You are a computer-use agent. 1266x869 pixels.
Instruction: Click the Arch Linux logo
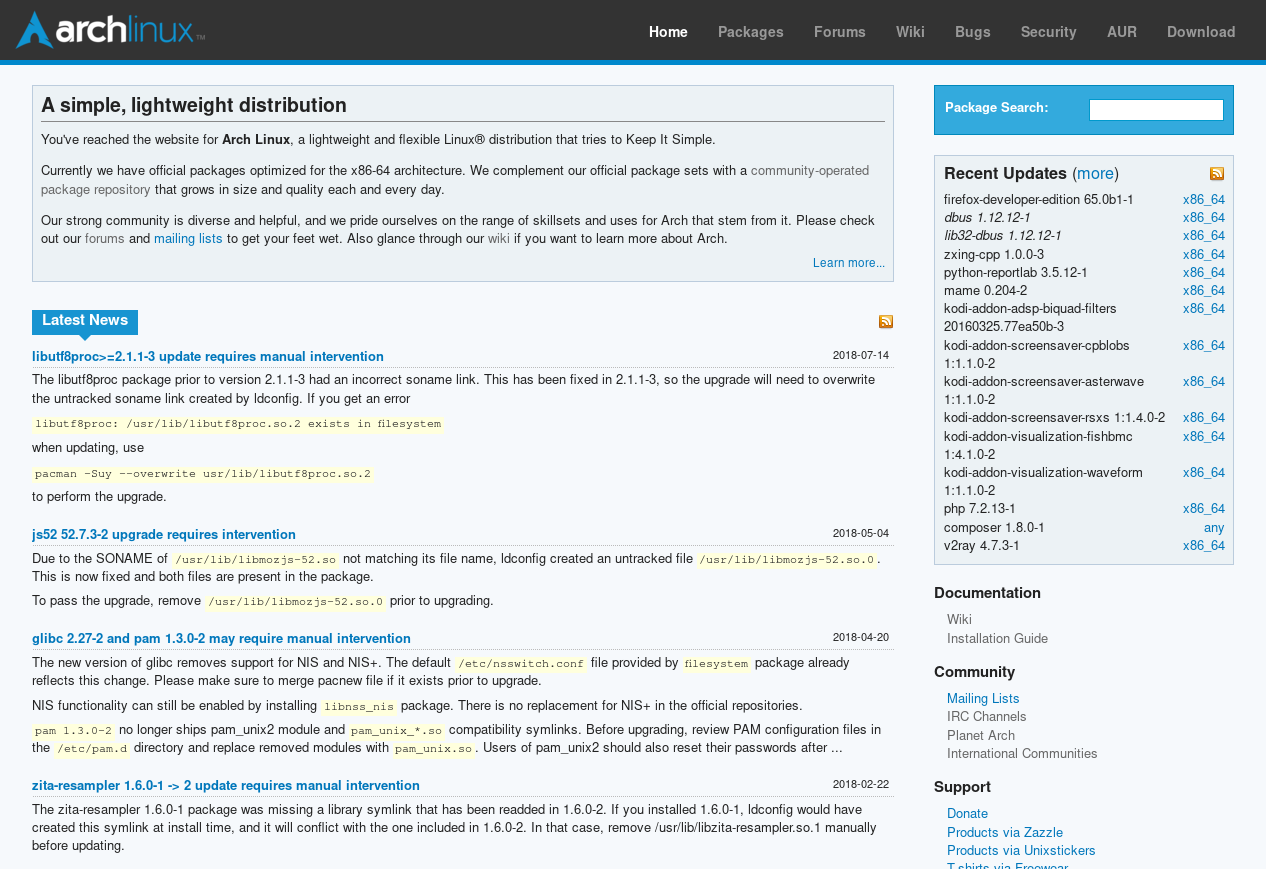pos(110,30)
